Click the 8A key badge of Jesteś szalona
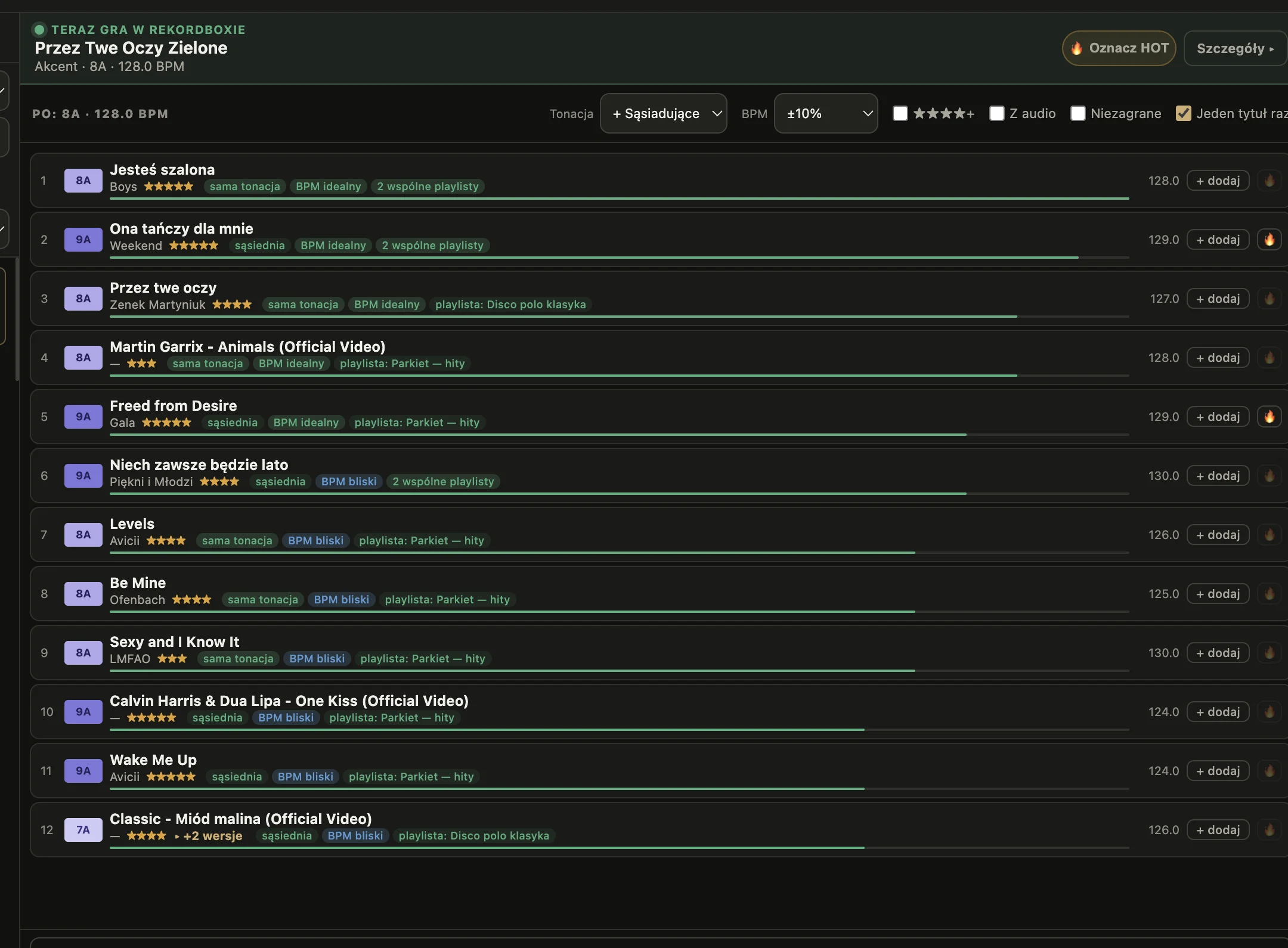The width and height of the screenshot is (1288, 948). coord(83,181)
